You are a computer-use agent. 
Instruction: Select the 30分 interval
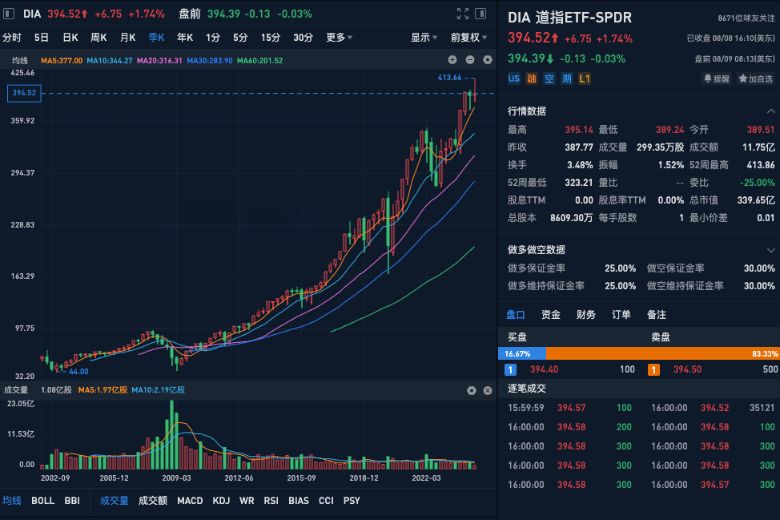point(303,37)
